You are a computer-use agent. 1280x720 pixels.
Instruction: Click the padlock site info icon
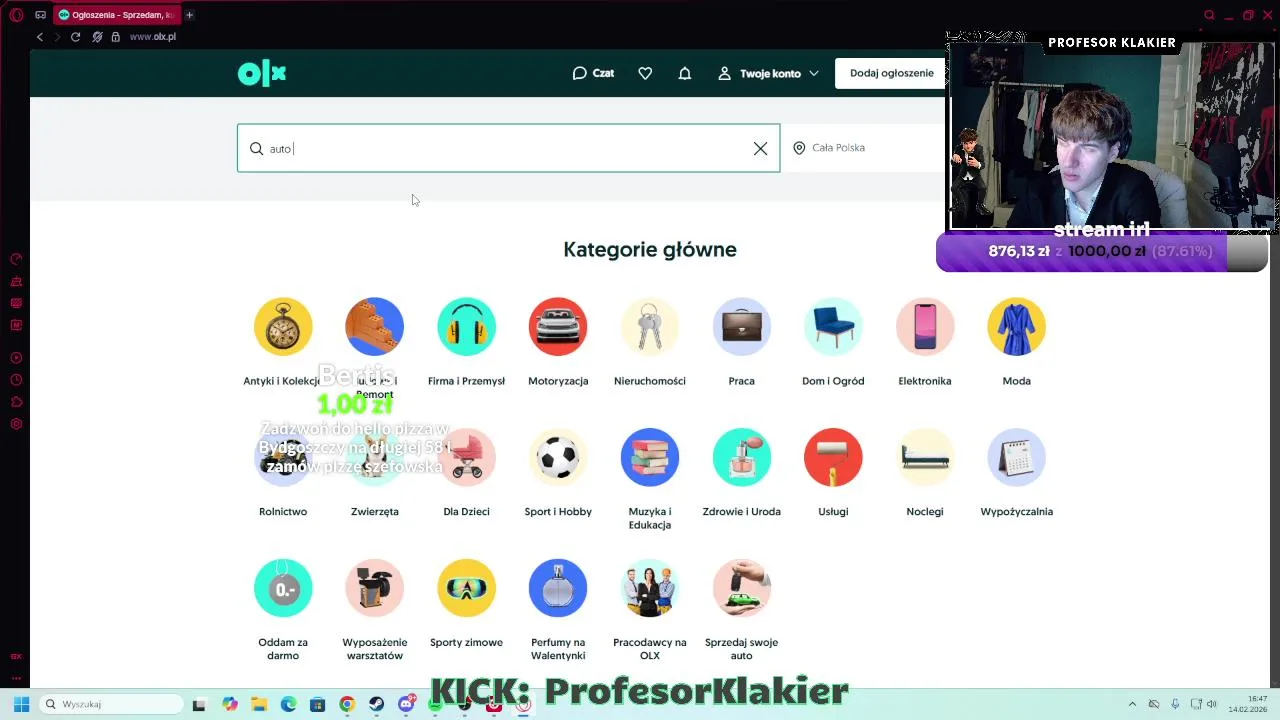116,37
